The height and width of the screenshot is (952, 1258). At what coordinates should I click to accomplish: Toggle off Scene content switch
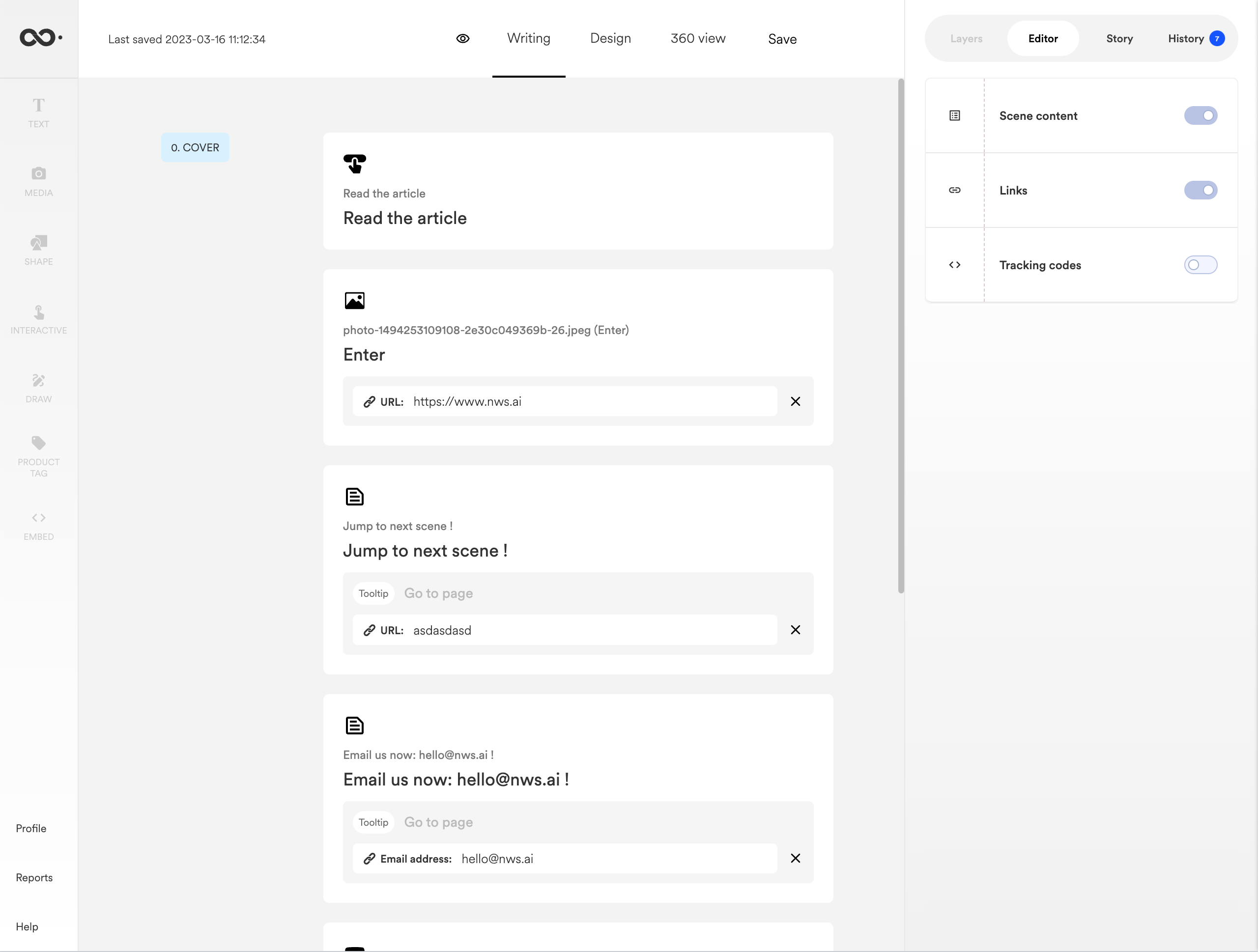[x=1201, y=115]
